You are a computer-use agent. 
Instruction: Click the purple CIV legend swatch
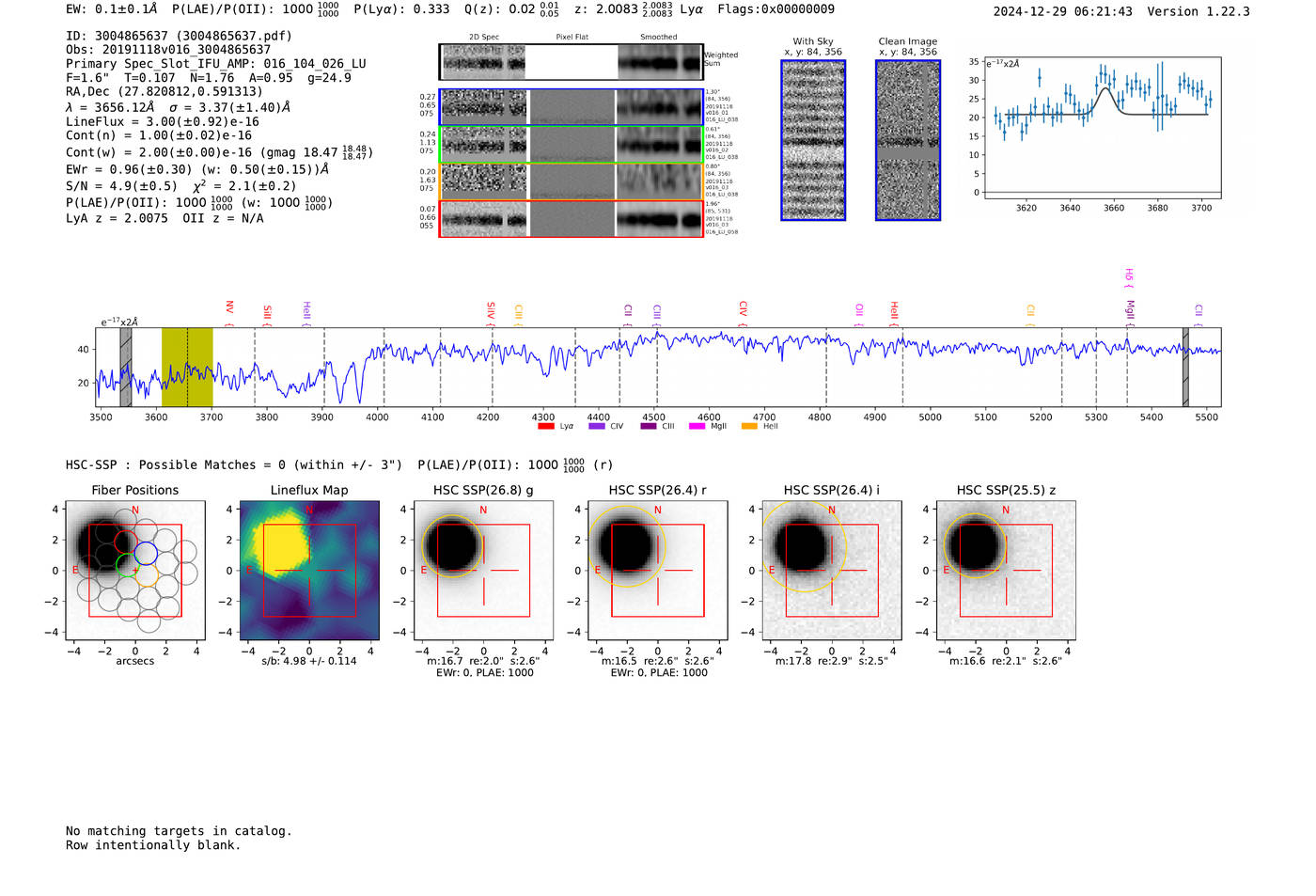(x=596, y=426)
